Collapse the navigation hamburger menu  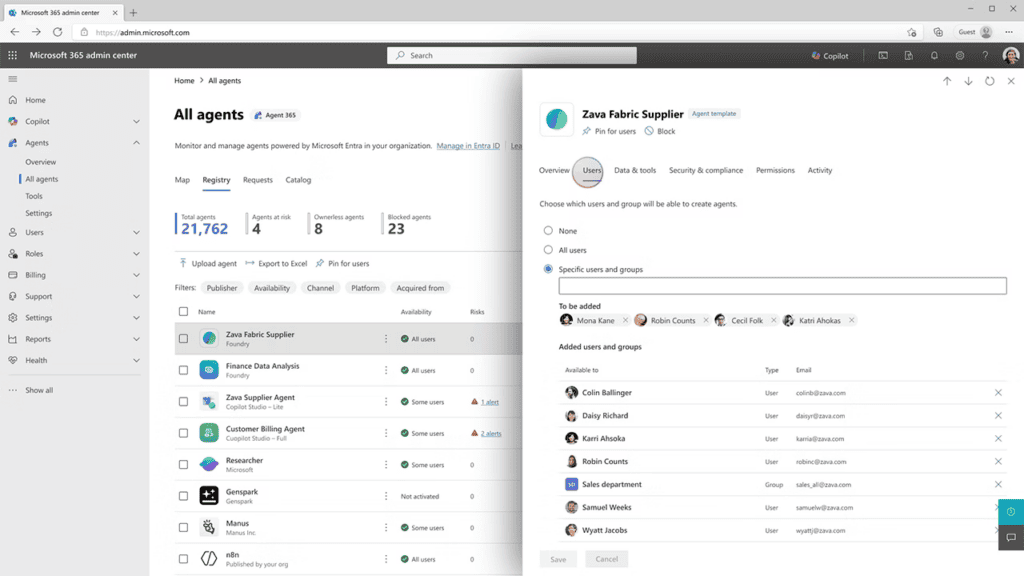click(12, 79)
